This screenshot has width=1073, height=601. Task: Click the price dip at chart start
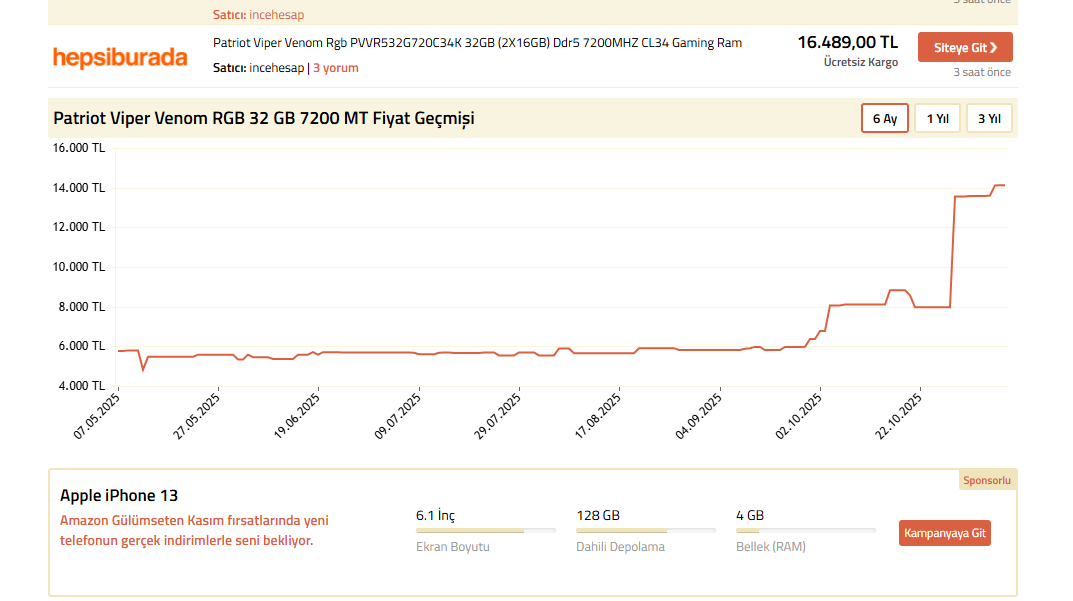143,370
